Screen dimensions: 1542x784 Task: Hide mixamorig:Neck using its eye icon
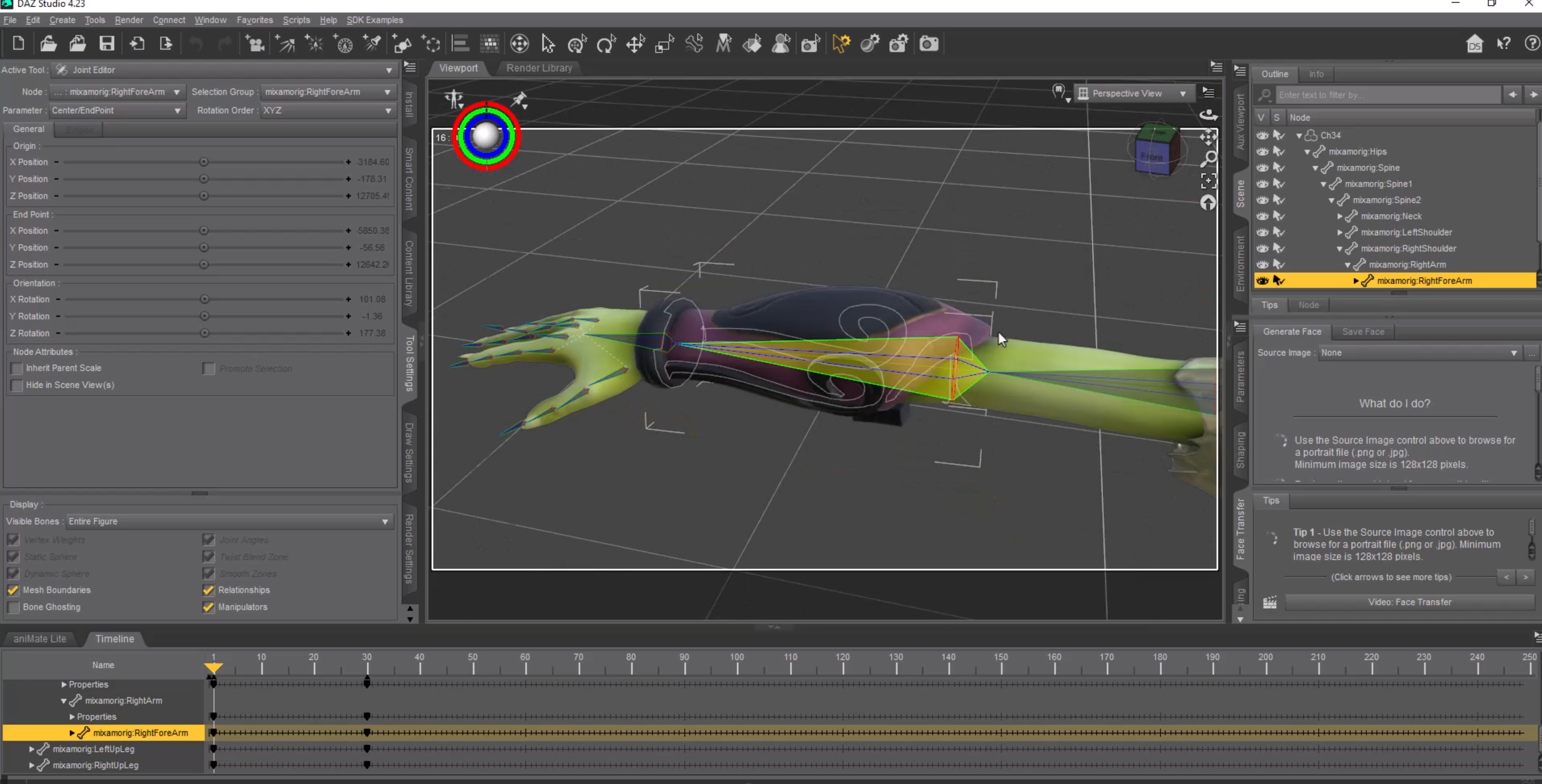[x=1263, y=216]
